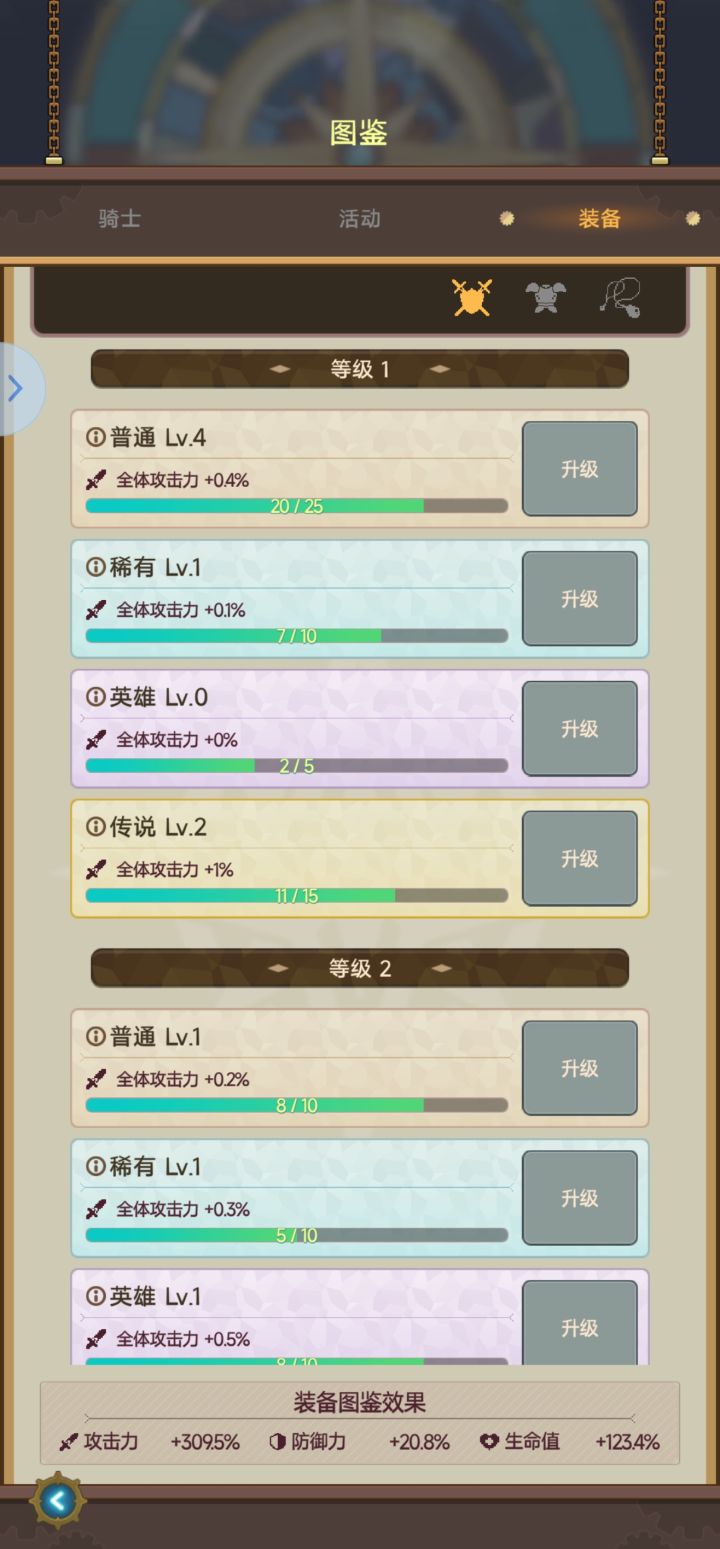Click the 20 / 25 progress bar
Screen dimensions: 720x1549
pos(297,506)
